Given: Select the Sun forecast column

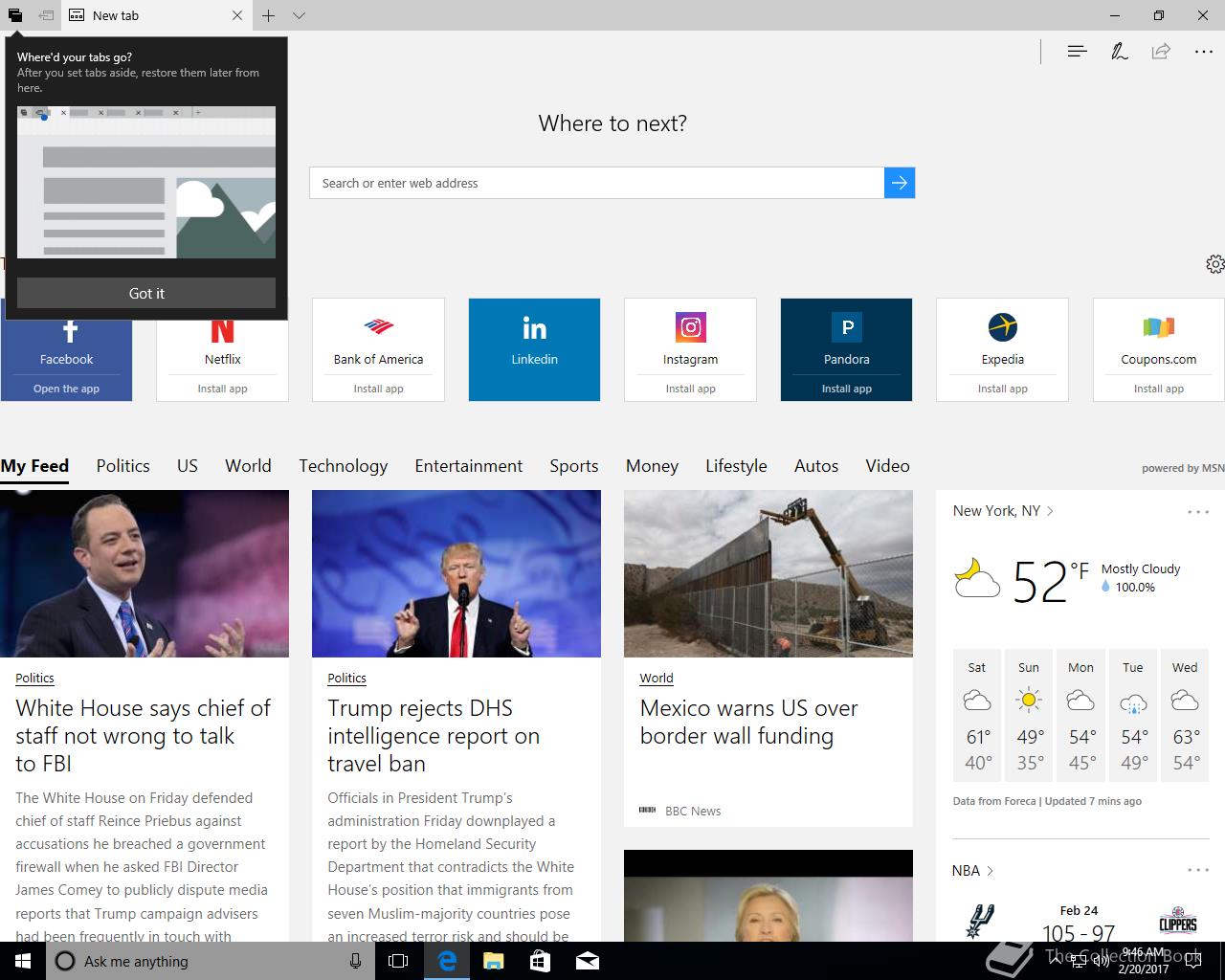Looking at the screenshot, I should [x=1029, y=716].
